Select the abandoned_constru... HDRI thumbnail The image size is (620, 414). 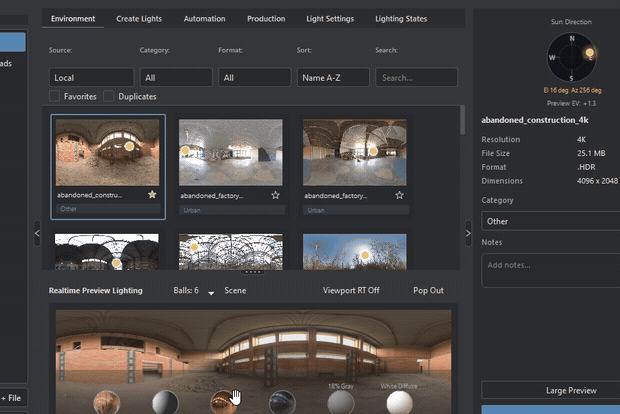[107, 152]
